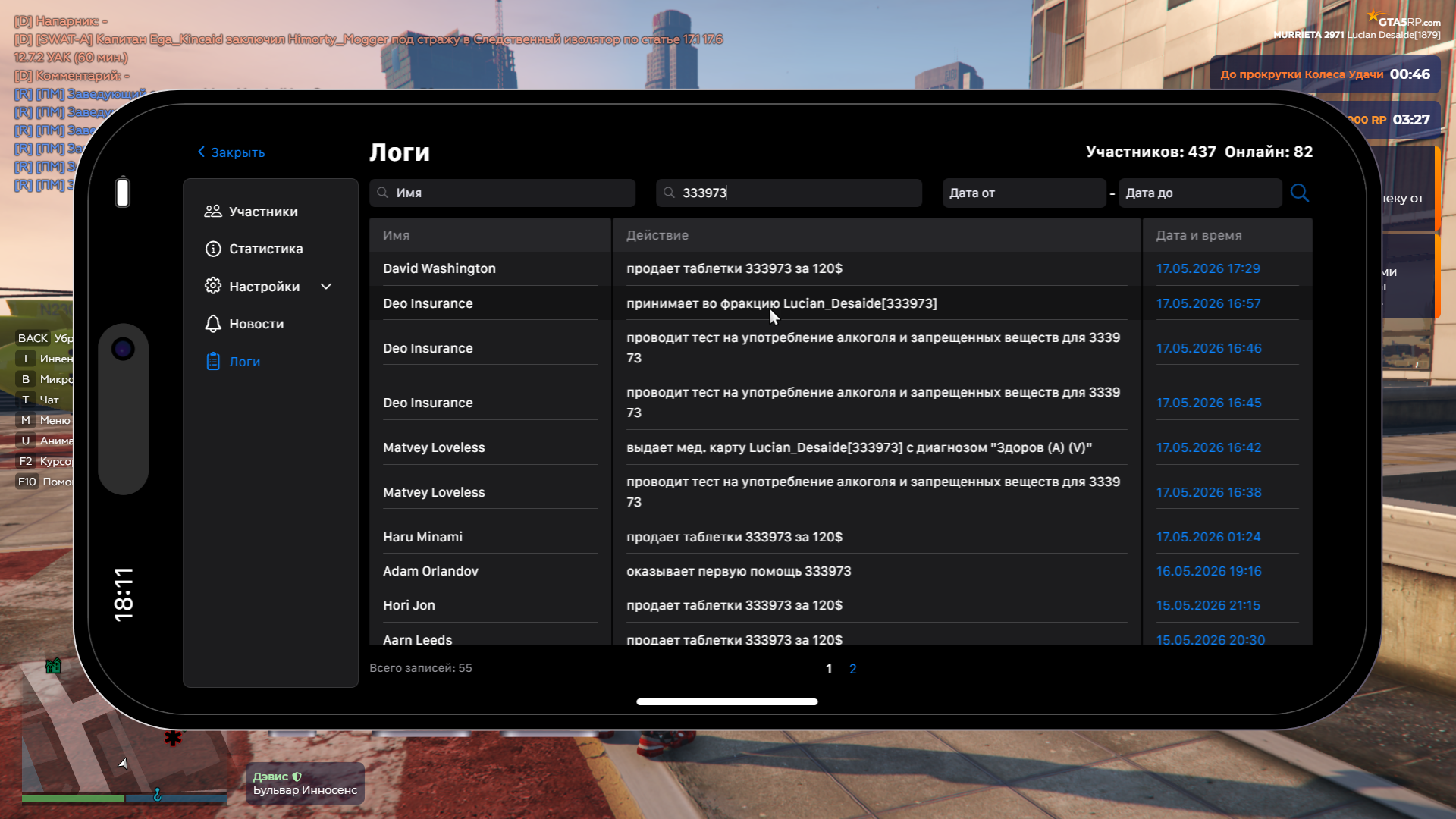Select the Adam Orlandov name cell
Image resolution: width=1456 pixels, height=819 pixels.
(x=431, y=571)
